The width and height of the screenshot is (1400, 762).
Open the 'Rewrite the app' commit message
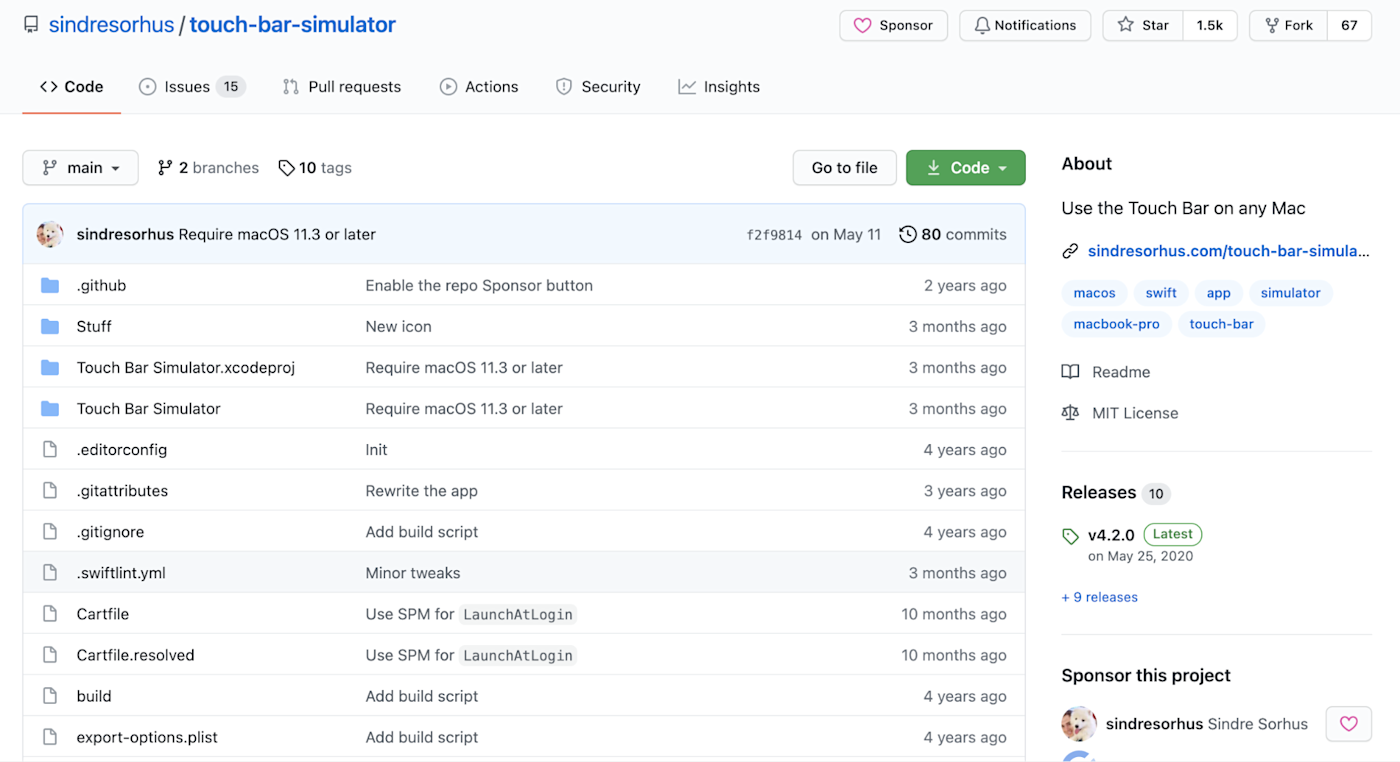[421, 491]
